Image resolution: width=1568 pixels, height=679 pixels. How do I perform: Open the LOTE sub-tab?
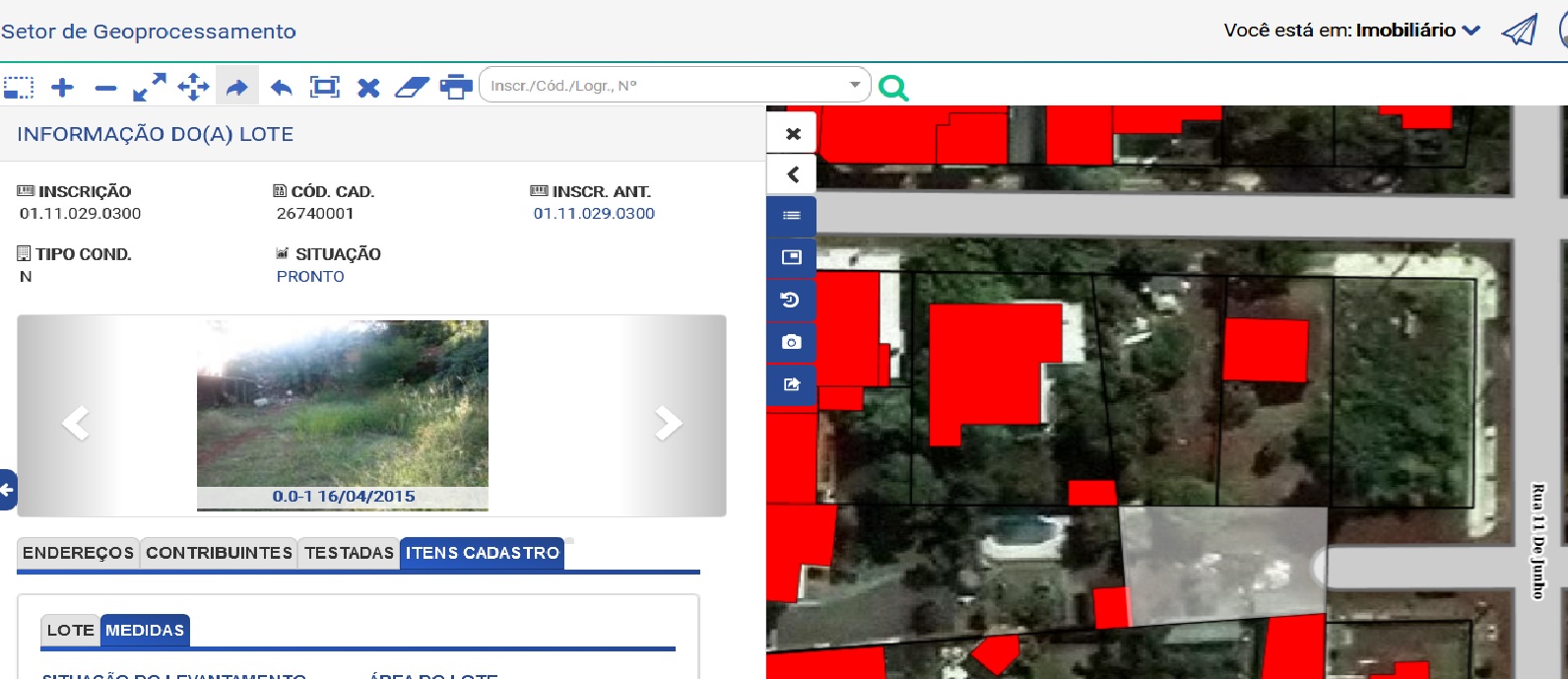tap(70, 631)
